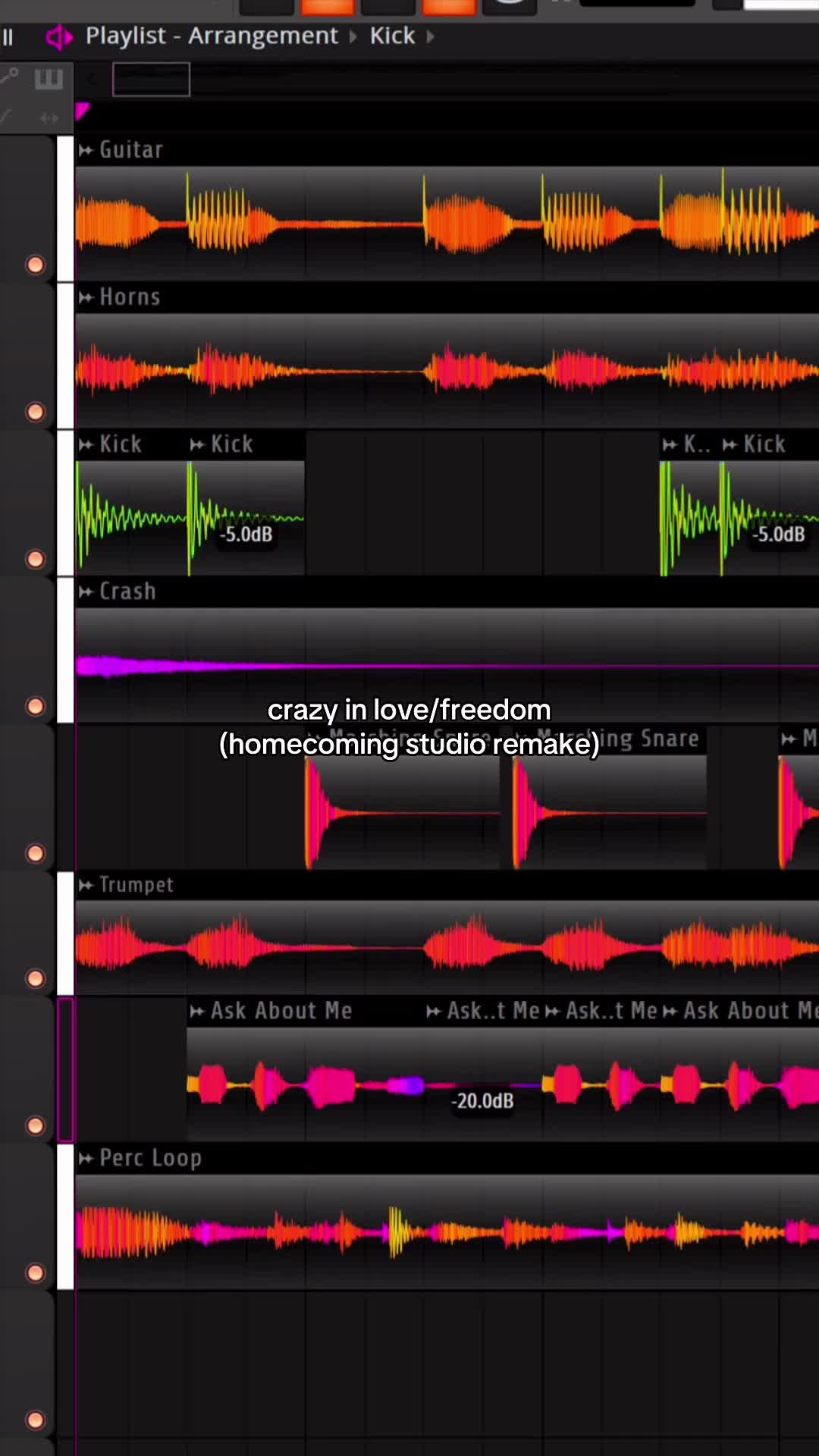Open the second 'Ask..t Me' clip icon
Viewport: 819px width, 1456px height.
coord(552,1011)
